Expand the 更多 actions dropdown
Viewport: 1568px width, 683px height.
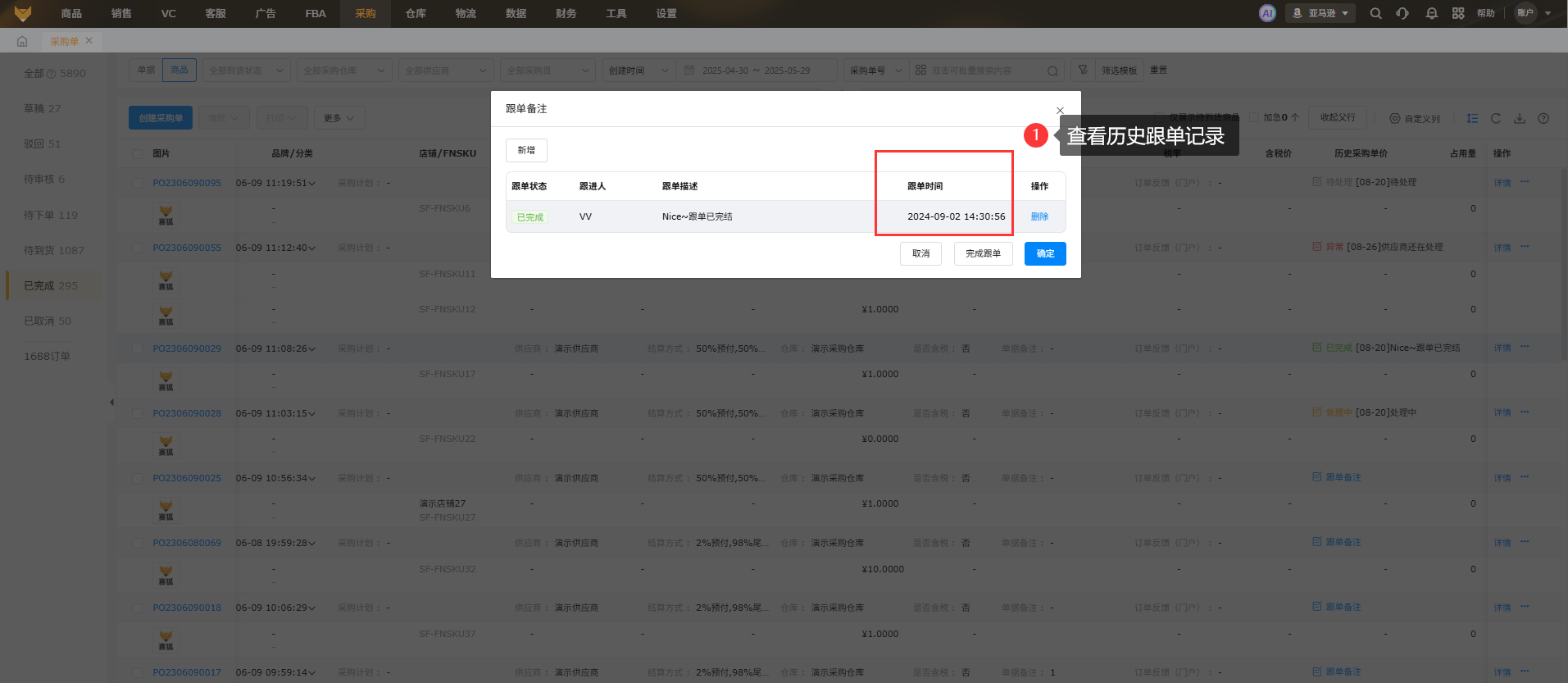tap(339, 118)
